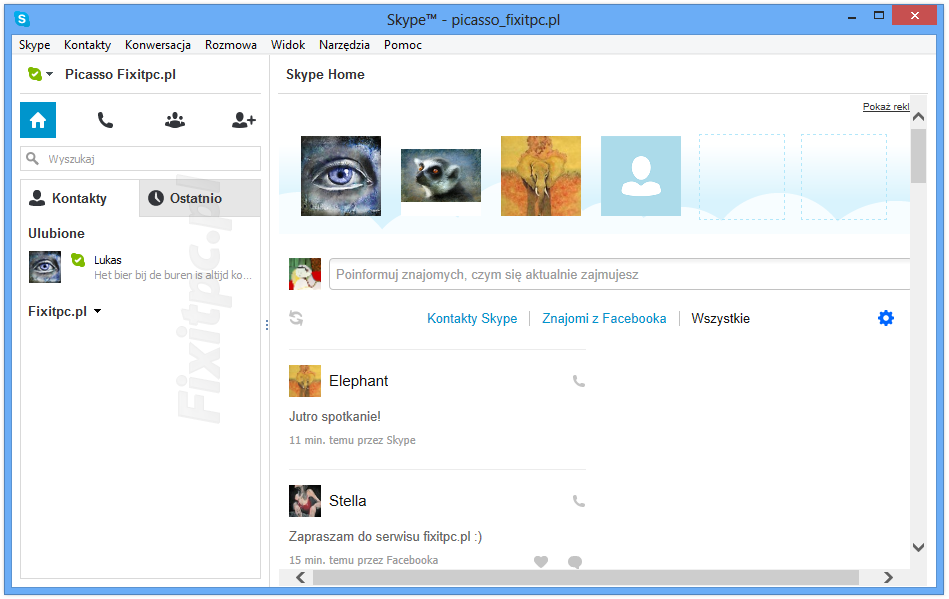Click horizontal scrollbar left arrow
Screen dimensions: 949x599
(301, 577)
